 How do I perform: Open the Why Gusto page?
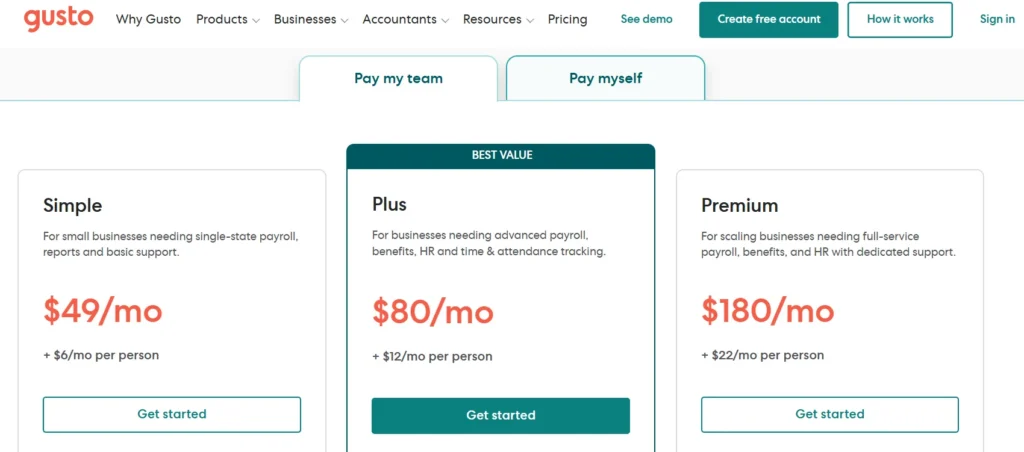148,19
